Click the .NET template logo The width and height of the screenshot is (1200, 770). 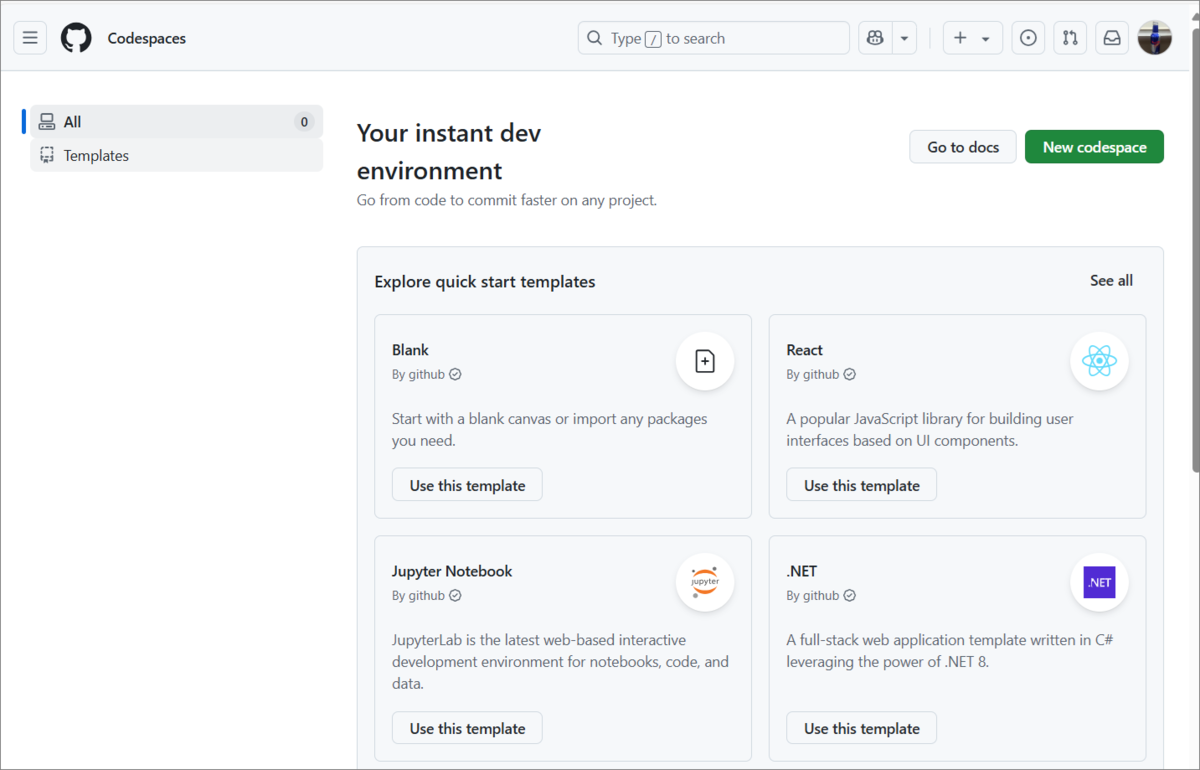[1099, 582]
